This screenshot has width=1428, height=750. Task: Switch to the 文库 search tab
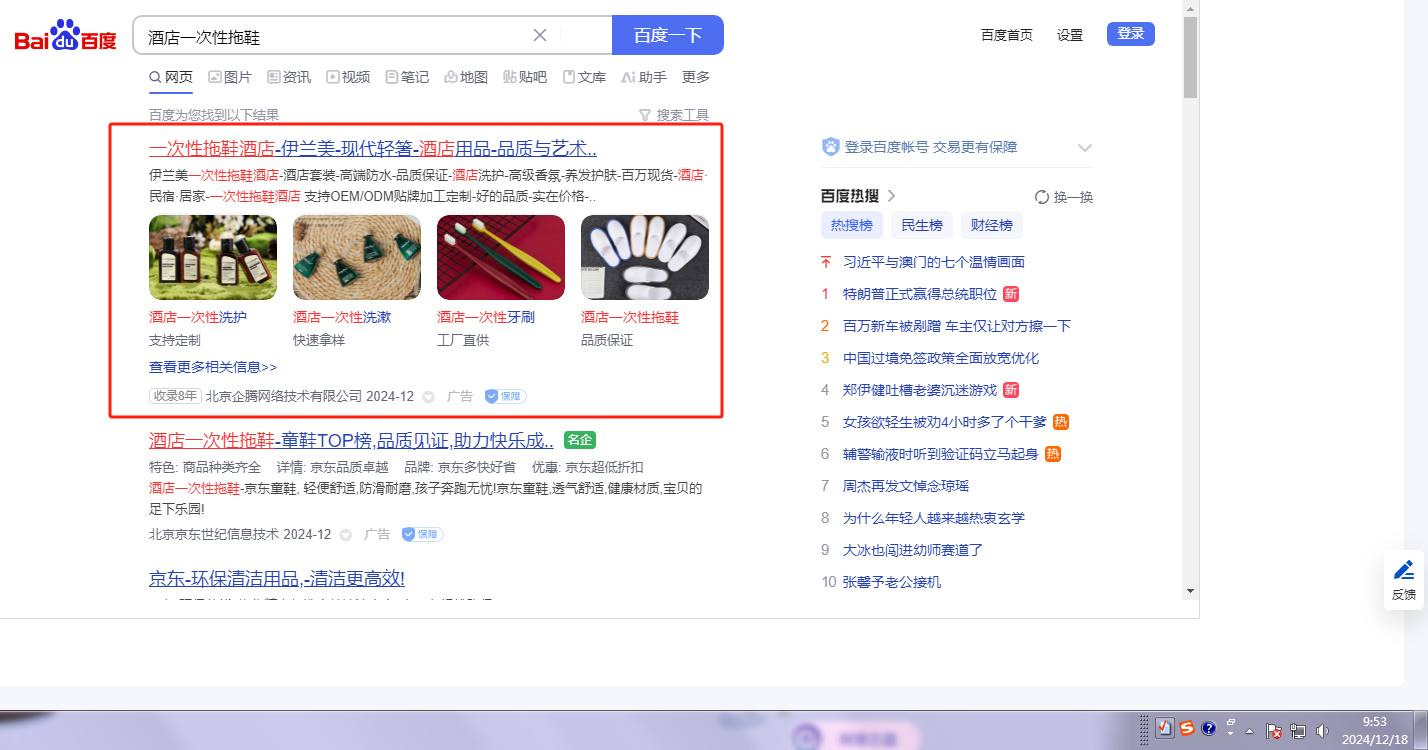(x=585, y=77)
